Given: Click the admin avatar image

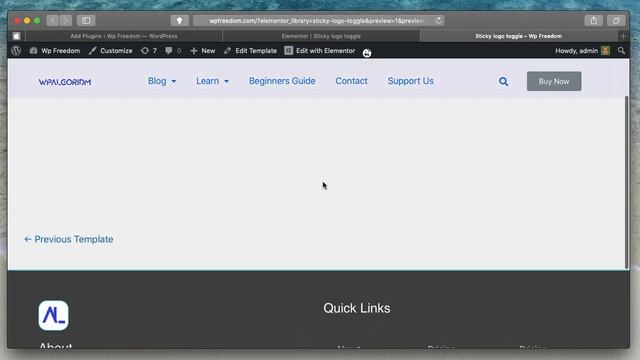Looking at the screenshot, I should click(x=605, y=51).
